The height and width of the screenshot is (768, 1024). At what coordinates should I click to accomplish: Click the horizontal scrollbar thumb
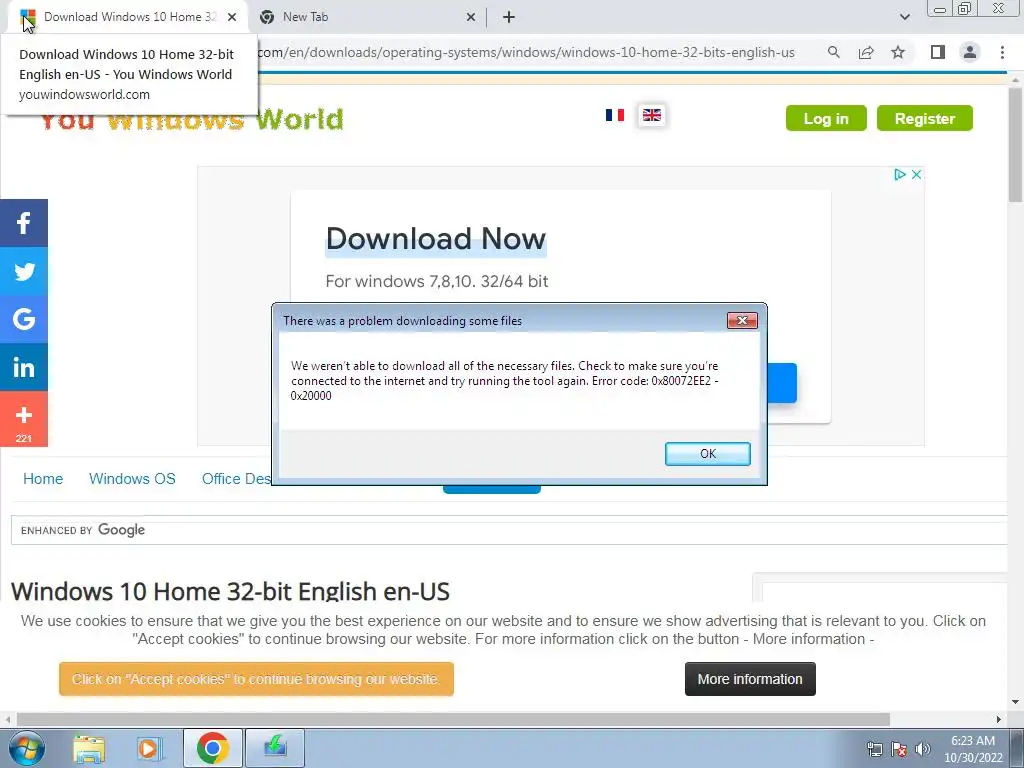pos(453,719)
